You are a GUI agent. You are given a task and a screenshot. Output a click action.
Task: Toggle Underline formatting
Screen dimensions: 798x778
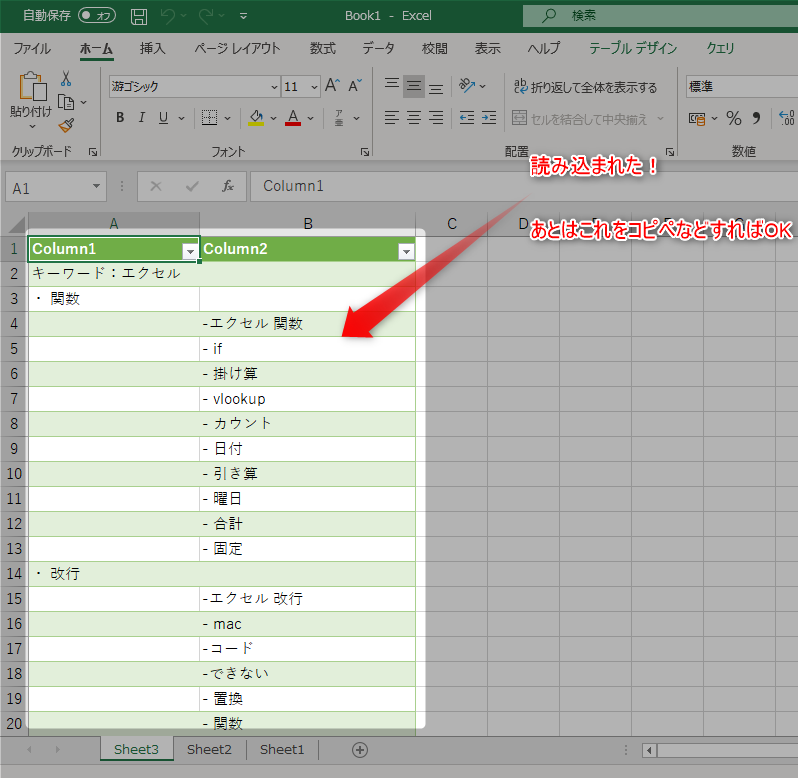point(163,118)
